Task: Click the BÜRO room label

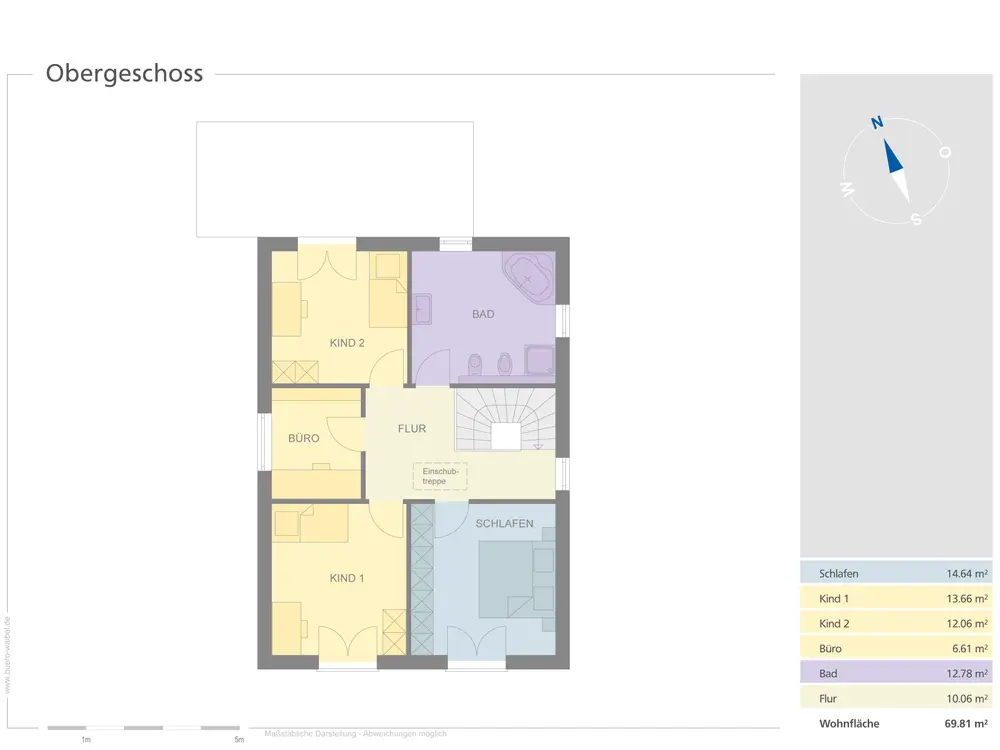Action: (304, 438)
